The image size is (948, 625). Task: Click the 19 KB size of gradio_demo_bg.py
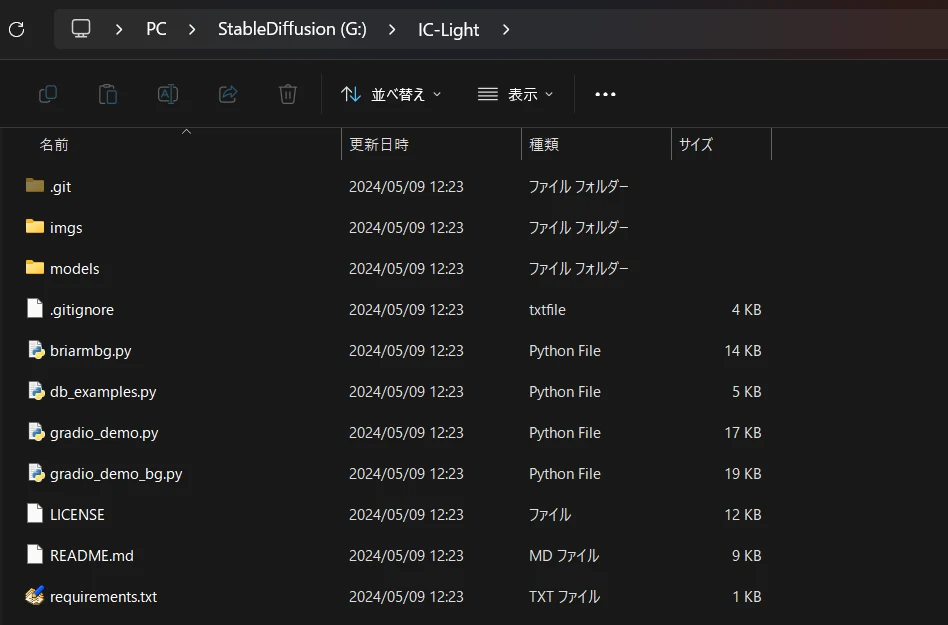tap(742, 474)
